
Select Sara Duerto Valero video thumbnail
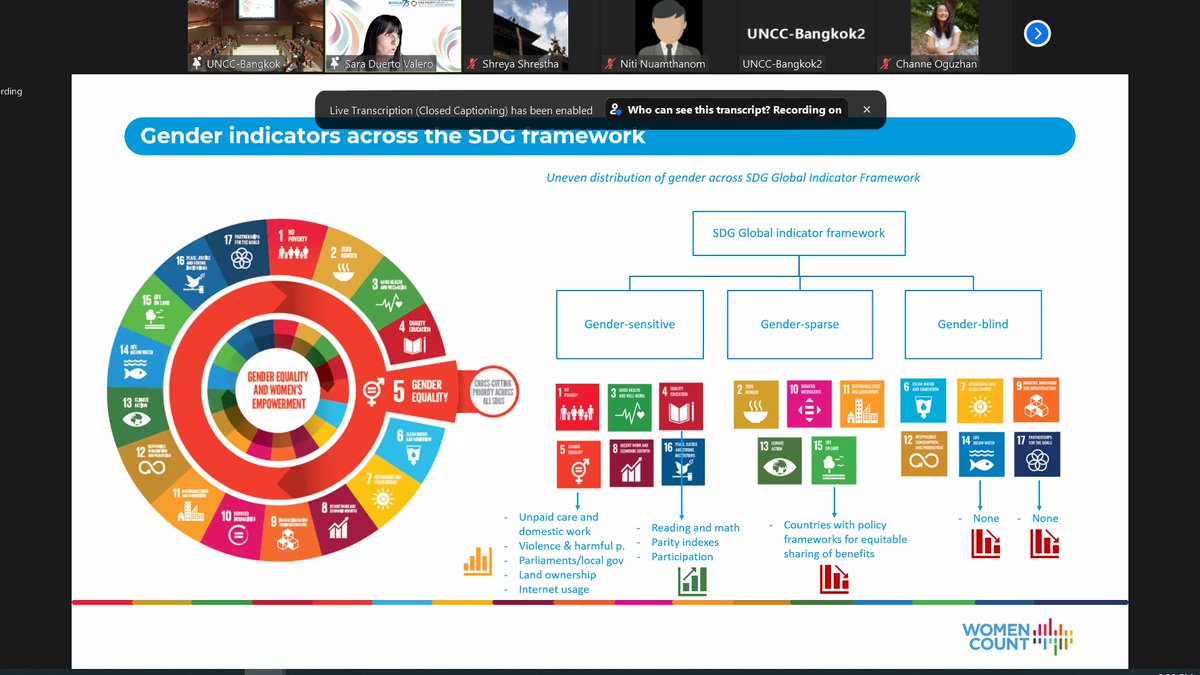(393, 35)
